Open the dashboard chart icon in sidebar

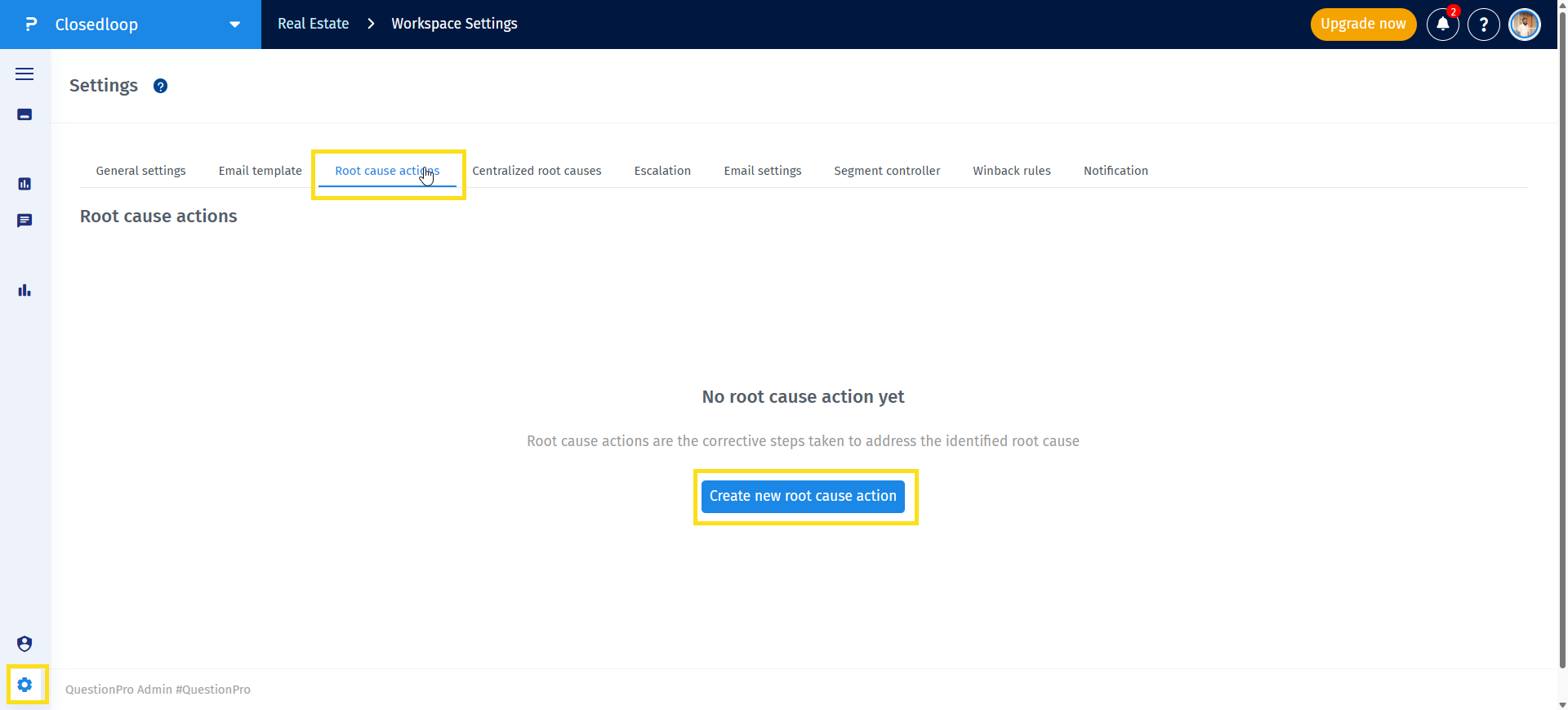tap(24, 184)
